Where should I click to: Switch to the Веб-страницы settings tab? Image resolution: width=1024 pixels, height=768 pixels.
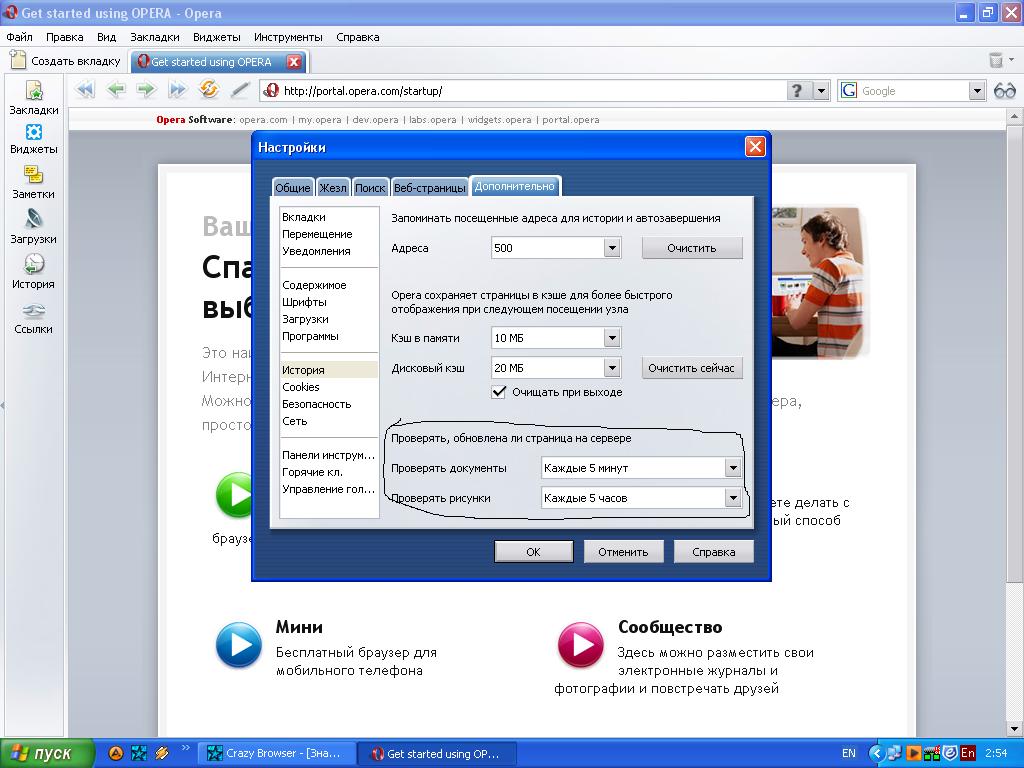coord(430,187)
